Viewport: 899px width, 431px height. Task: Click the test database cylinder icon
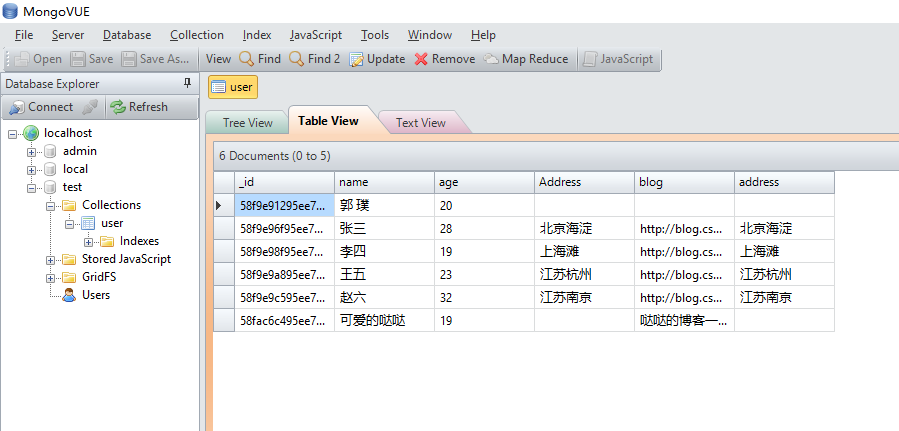tap(50, 187)
